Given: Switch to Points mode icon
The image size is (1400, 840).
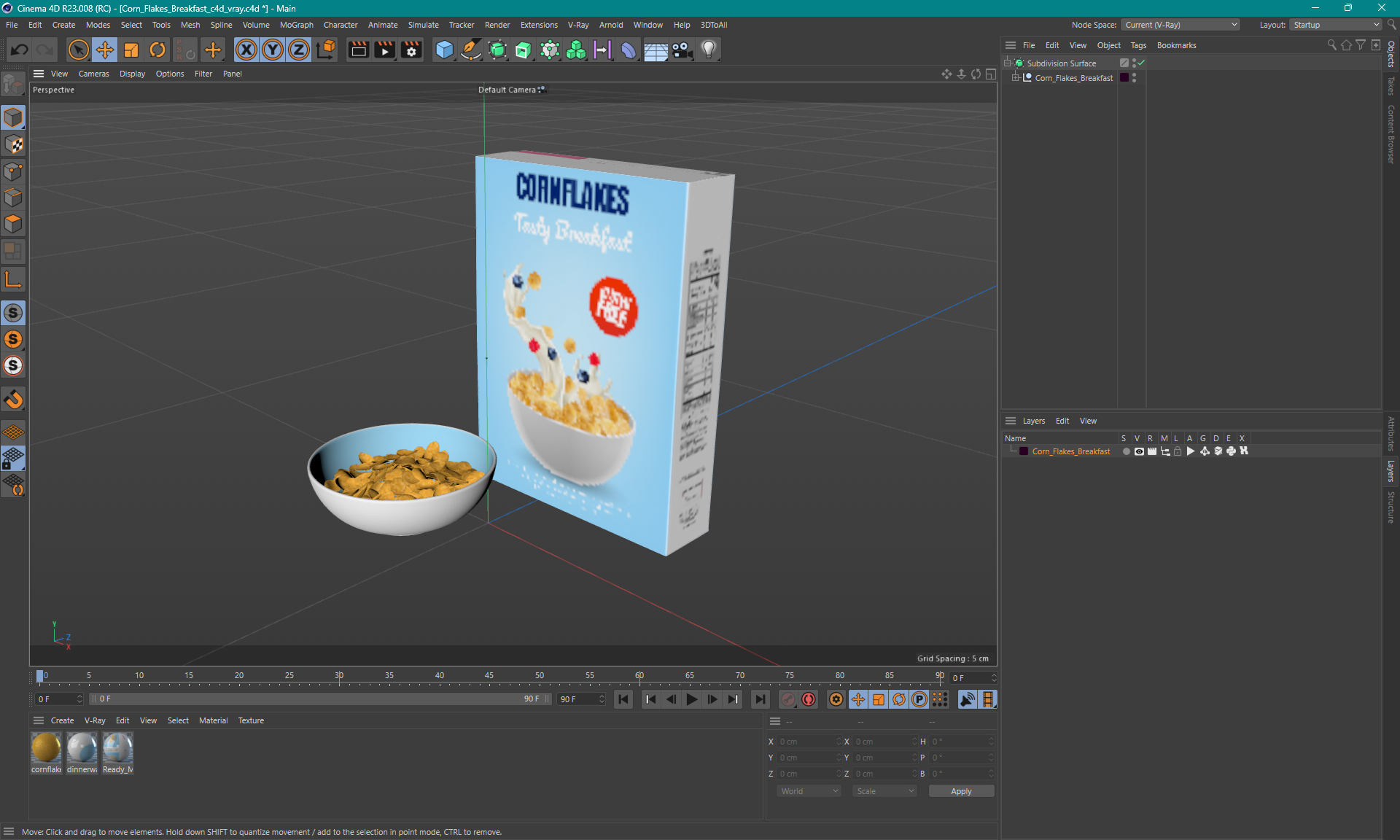Looking at the screenshot, I should (x=13, y=171).
